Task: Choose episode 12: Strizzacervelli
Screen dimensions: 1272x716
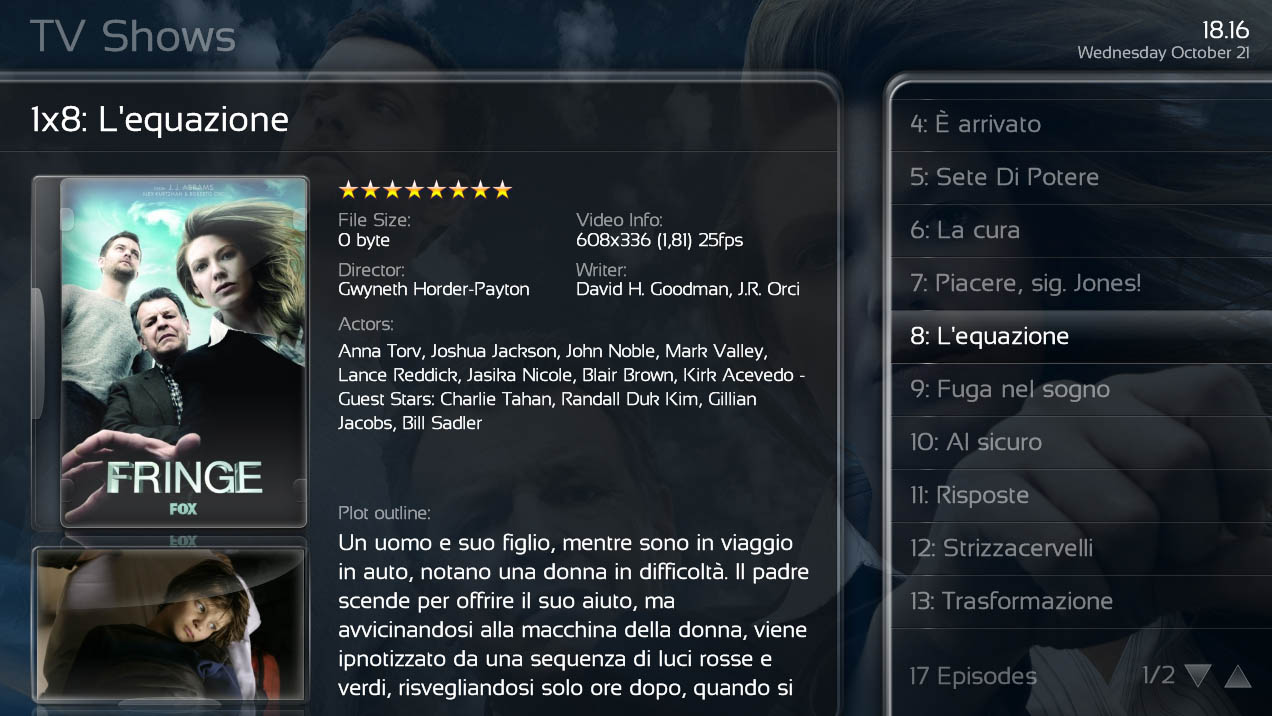Action: 1080,548
